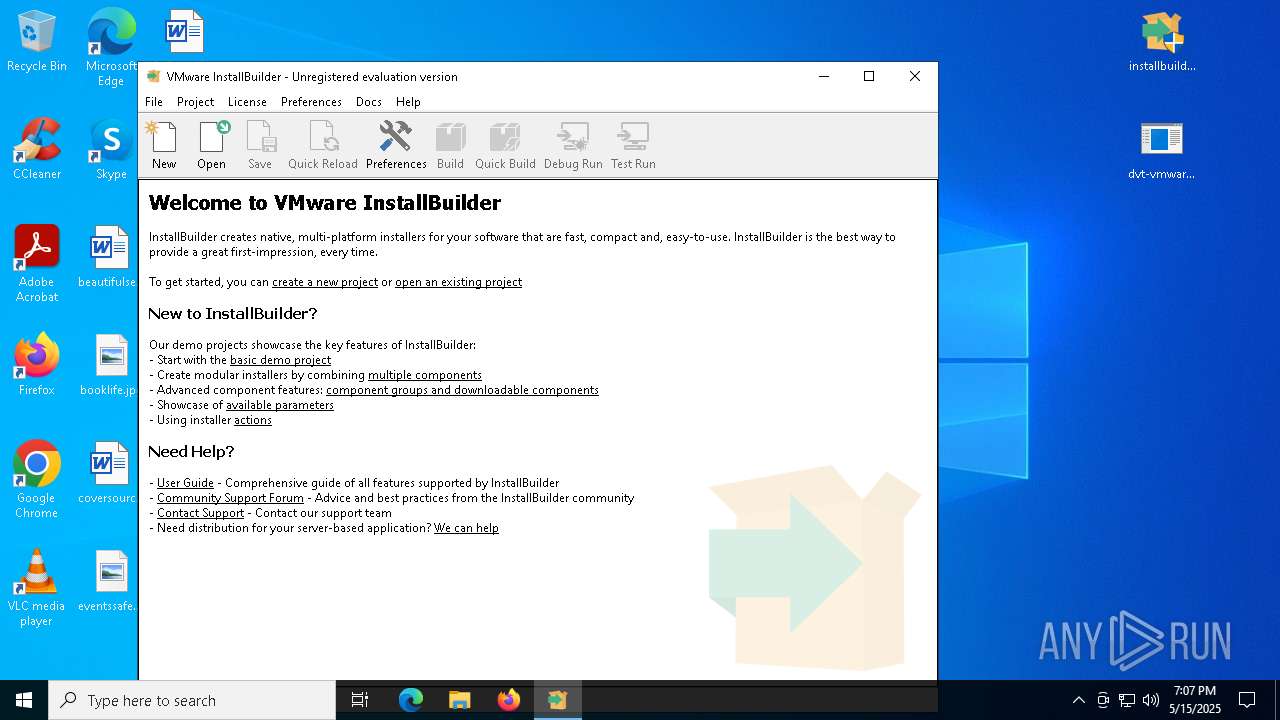Open the 'basic demo project' link
Image resolution: width=1280 pixels, height=720 pixels.
(280, 360)
